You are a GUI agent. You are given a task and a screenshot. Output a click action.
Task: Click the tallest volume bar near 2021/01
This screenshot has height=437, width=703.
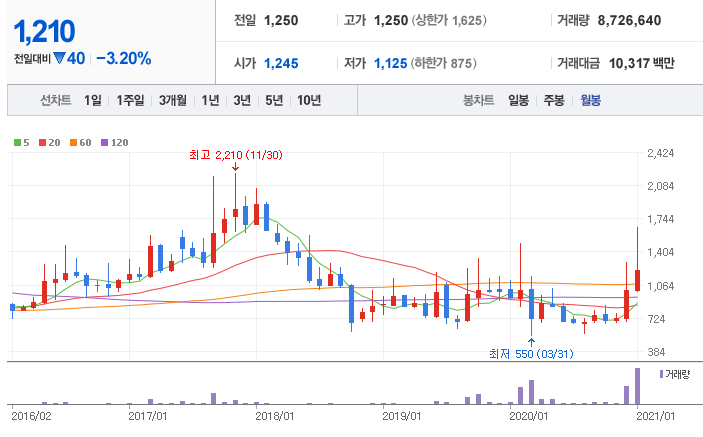(x=637, y=386)
